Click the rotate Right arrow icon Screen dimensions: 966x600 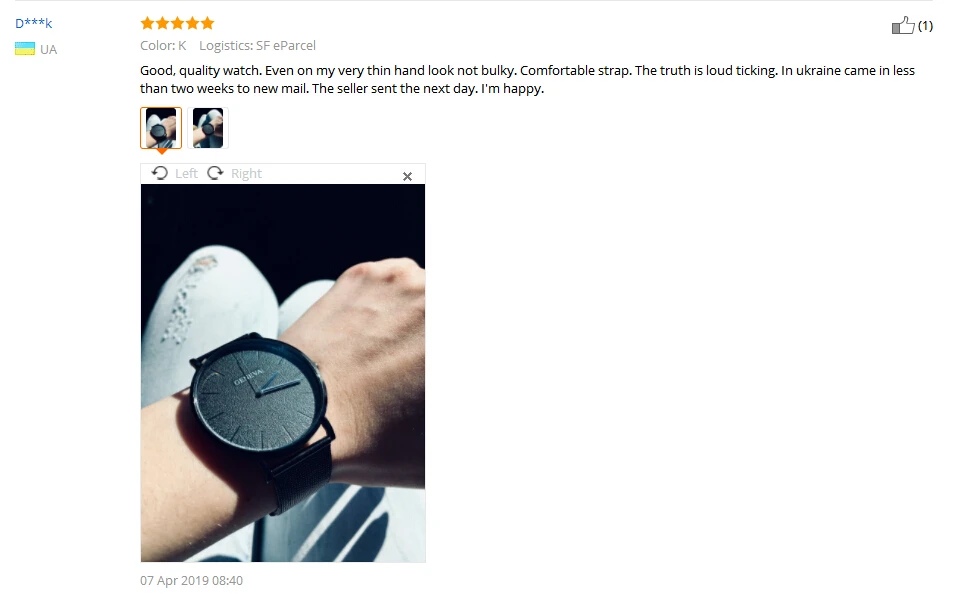215,173
